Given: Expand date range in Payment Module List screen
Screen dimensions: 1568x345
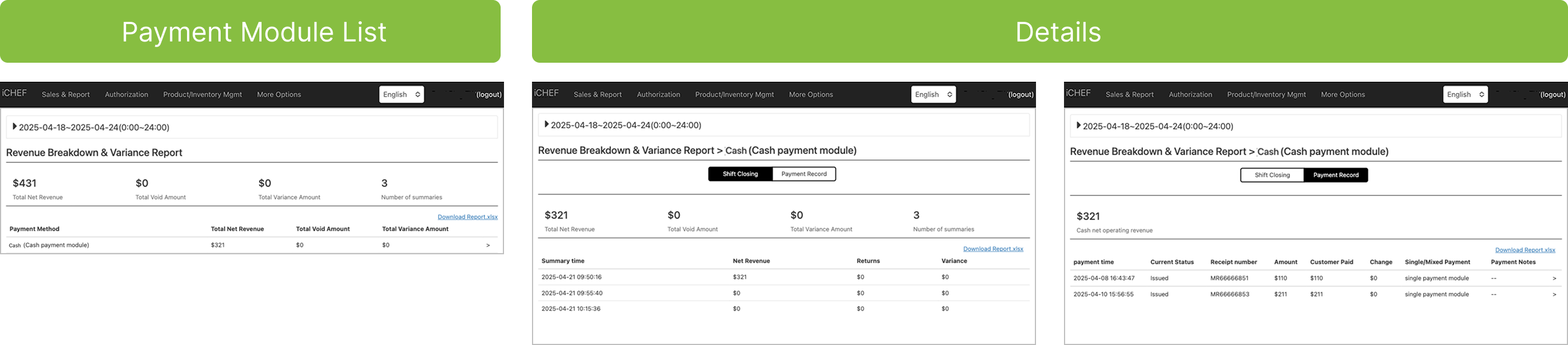Looking at the screenshot, I should [x=15, y=127].
